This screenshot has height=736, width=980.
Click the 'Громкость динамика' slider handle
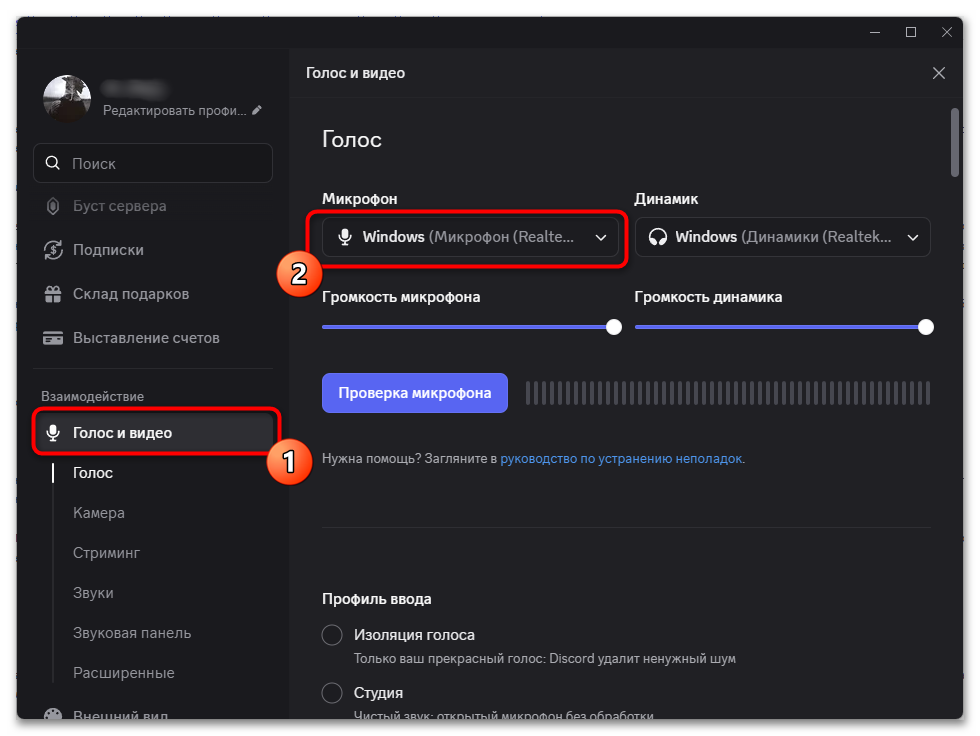(x=926, y=327)
